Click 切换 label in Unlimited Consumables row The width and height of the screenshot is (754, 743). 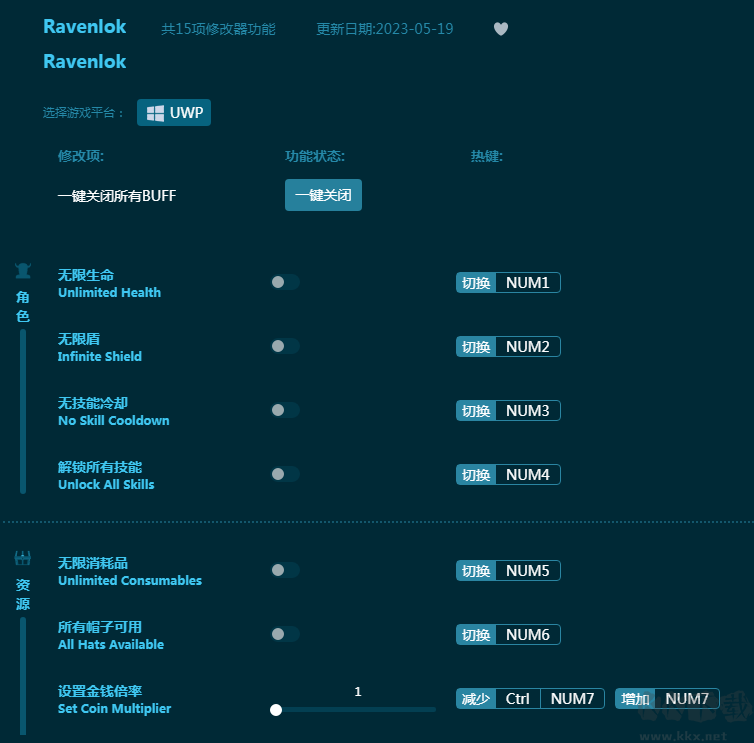pyautogui.click(x=476, y=570)
